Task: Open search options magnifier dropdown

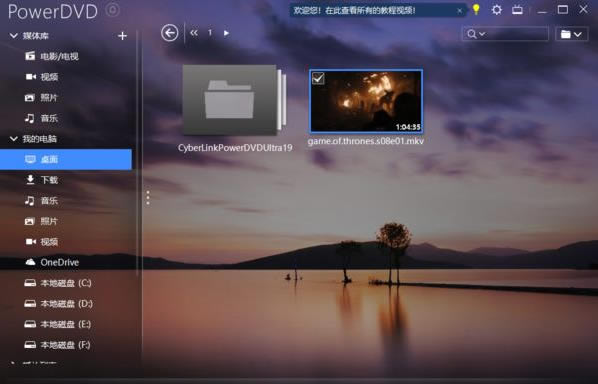Action: tap(476, 34)
